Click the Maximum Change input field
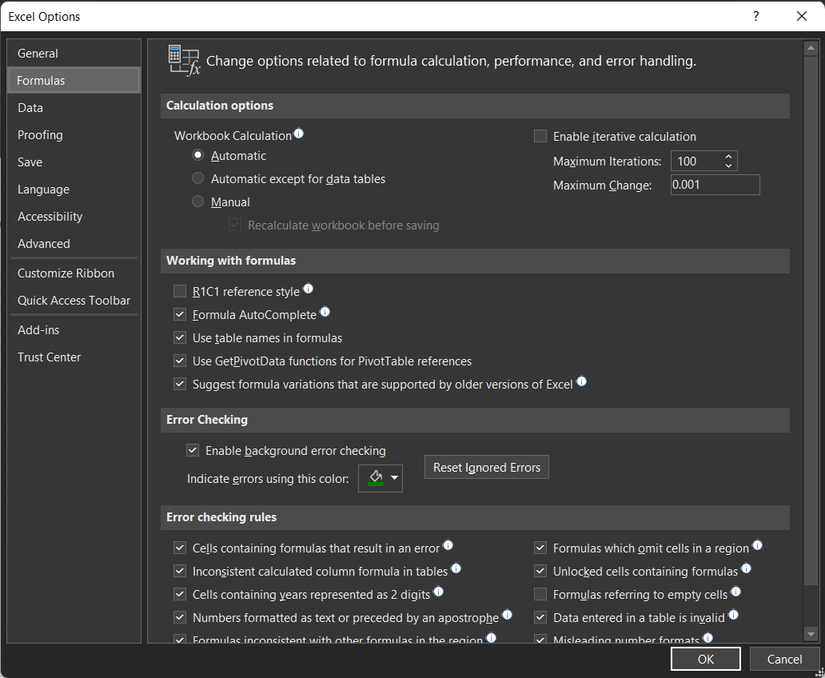Image resolution: width=825 pixels, height=678 pixels. (x=715, y=185)
